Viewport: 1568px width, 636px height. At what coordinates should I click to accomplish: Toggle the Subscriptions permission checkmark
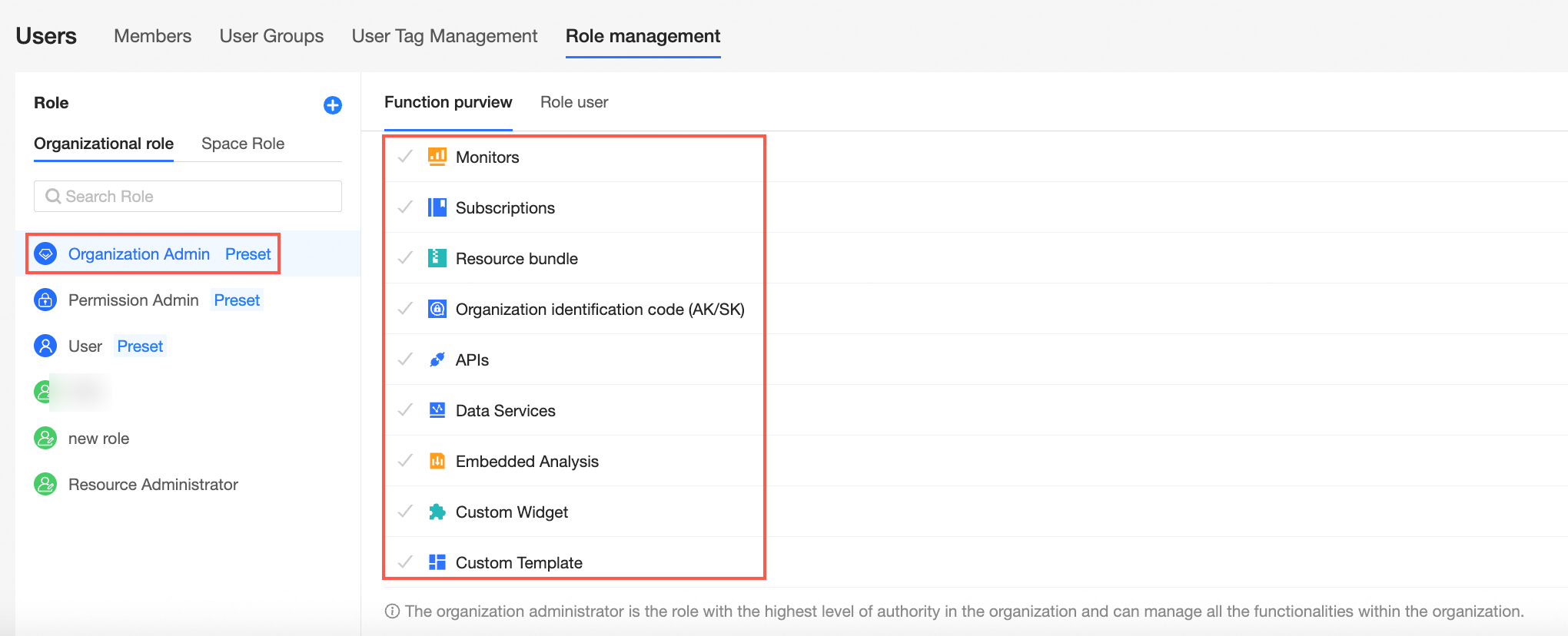405,207
